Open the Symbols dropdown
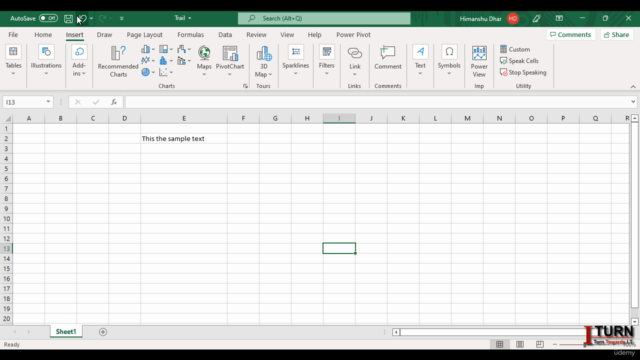The width and height of the screenshot is (640, 360). point(449,60)
